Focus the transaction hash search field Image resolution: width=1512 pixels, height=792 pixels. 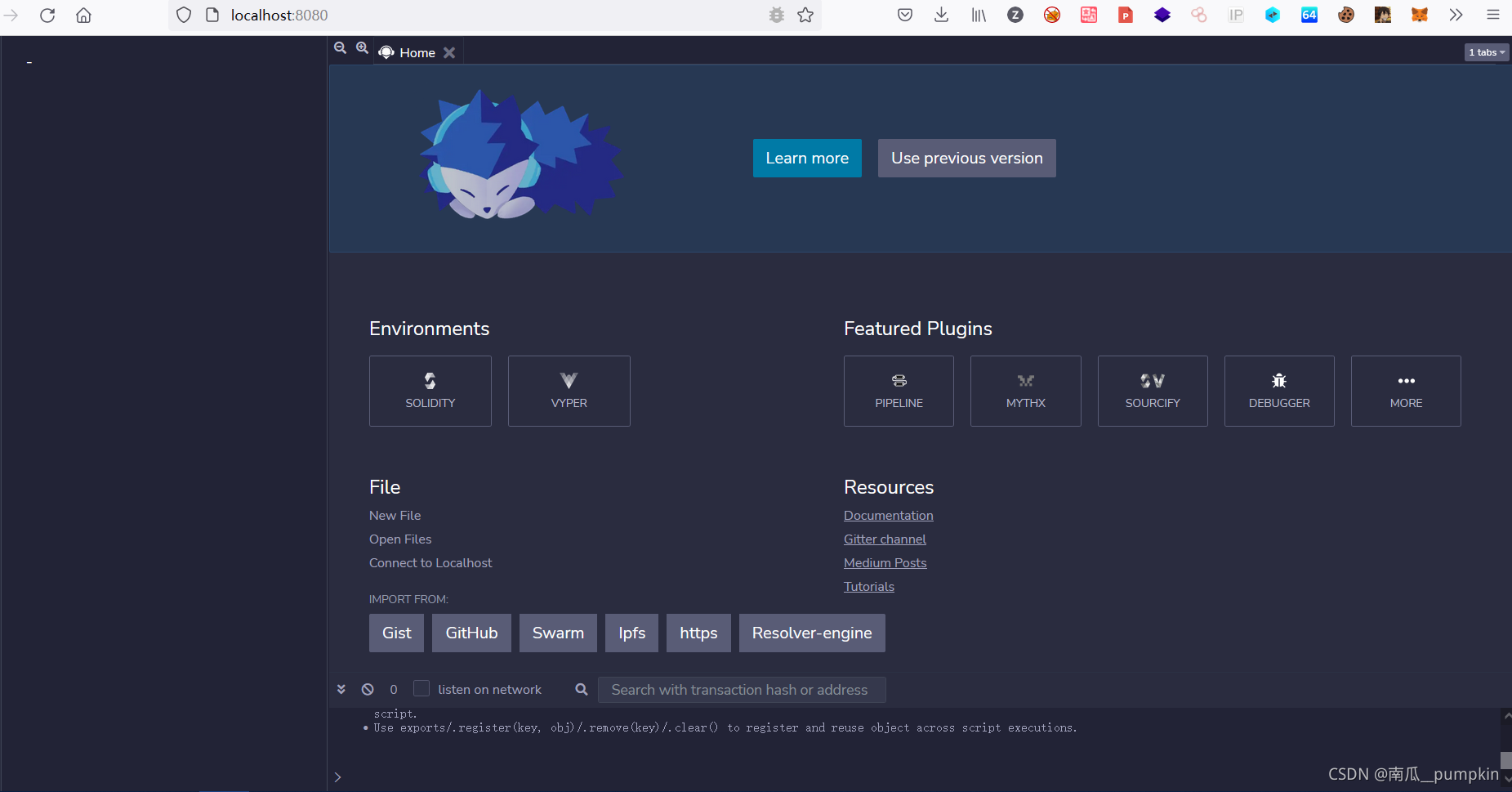point(742,690)
